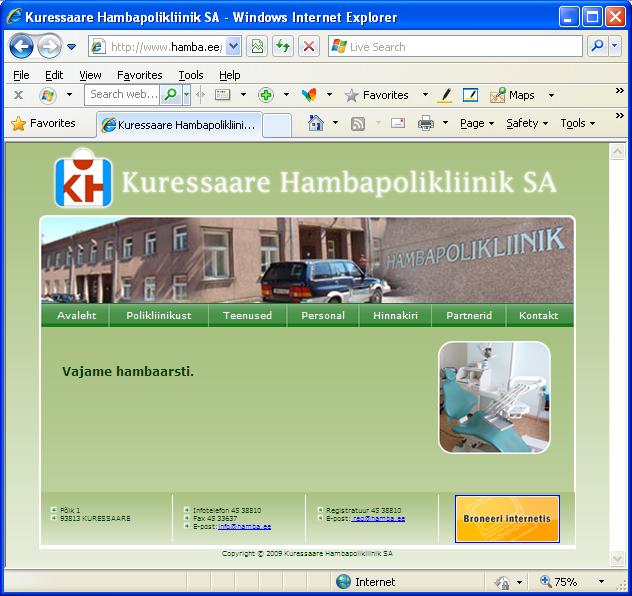This screenshot has height=596, width=632.
Task: Click the scrollbar down arrow
Action: [617, 559]
